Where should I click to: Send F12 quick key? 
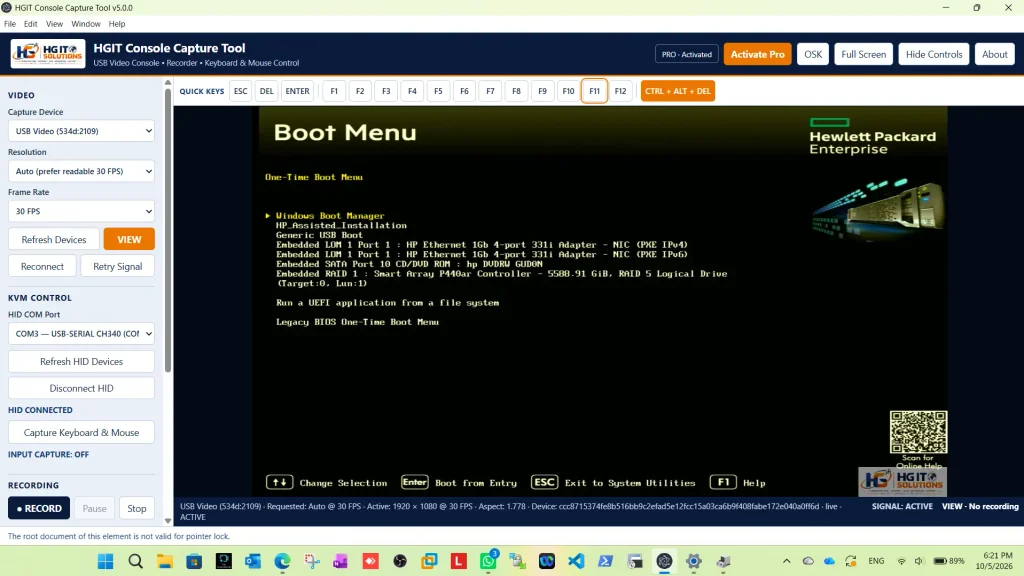620,91
